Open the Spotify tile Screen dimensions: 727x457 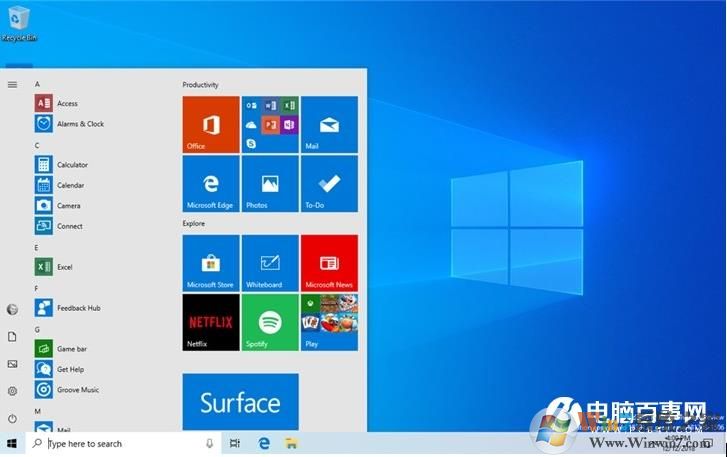click(x=270, y=323)
